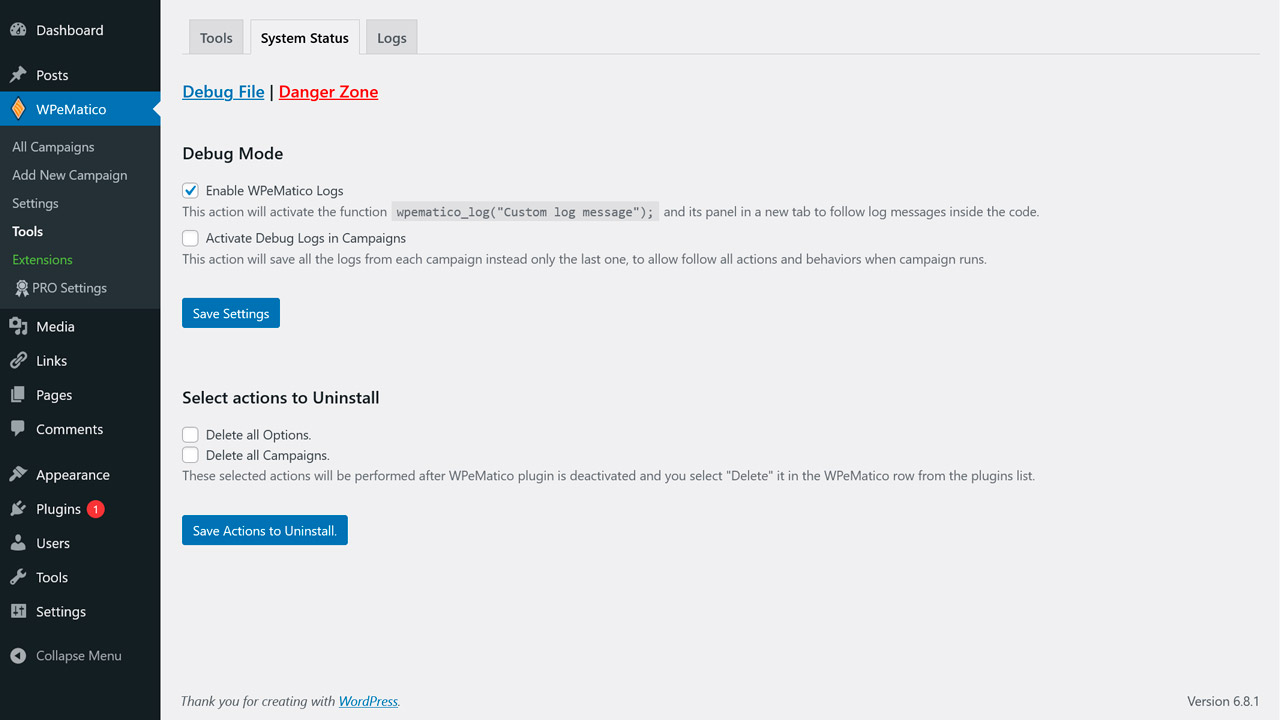The image size is (1280, 720).
Task: Open the WPeMatico menu item
Action: pyautogui.click(x=80, y=109)
